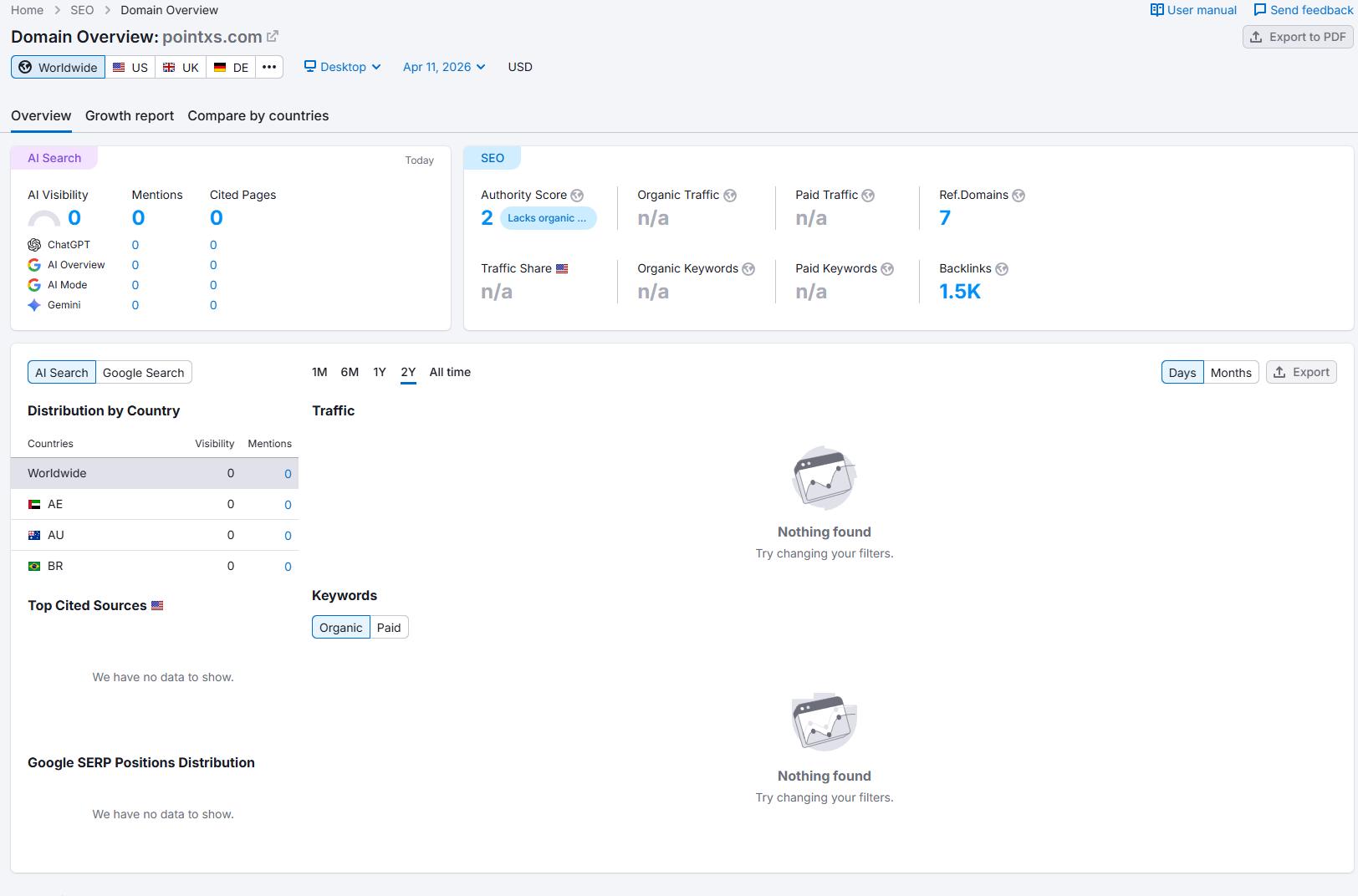Switch to Growth report tab
Viewport: 1358px width, 896px height.
point(130,115)
